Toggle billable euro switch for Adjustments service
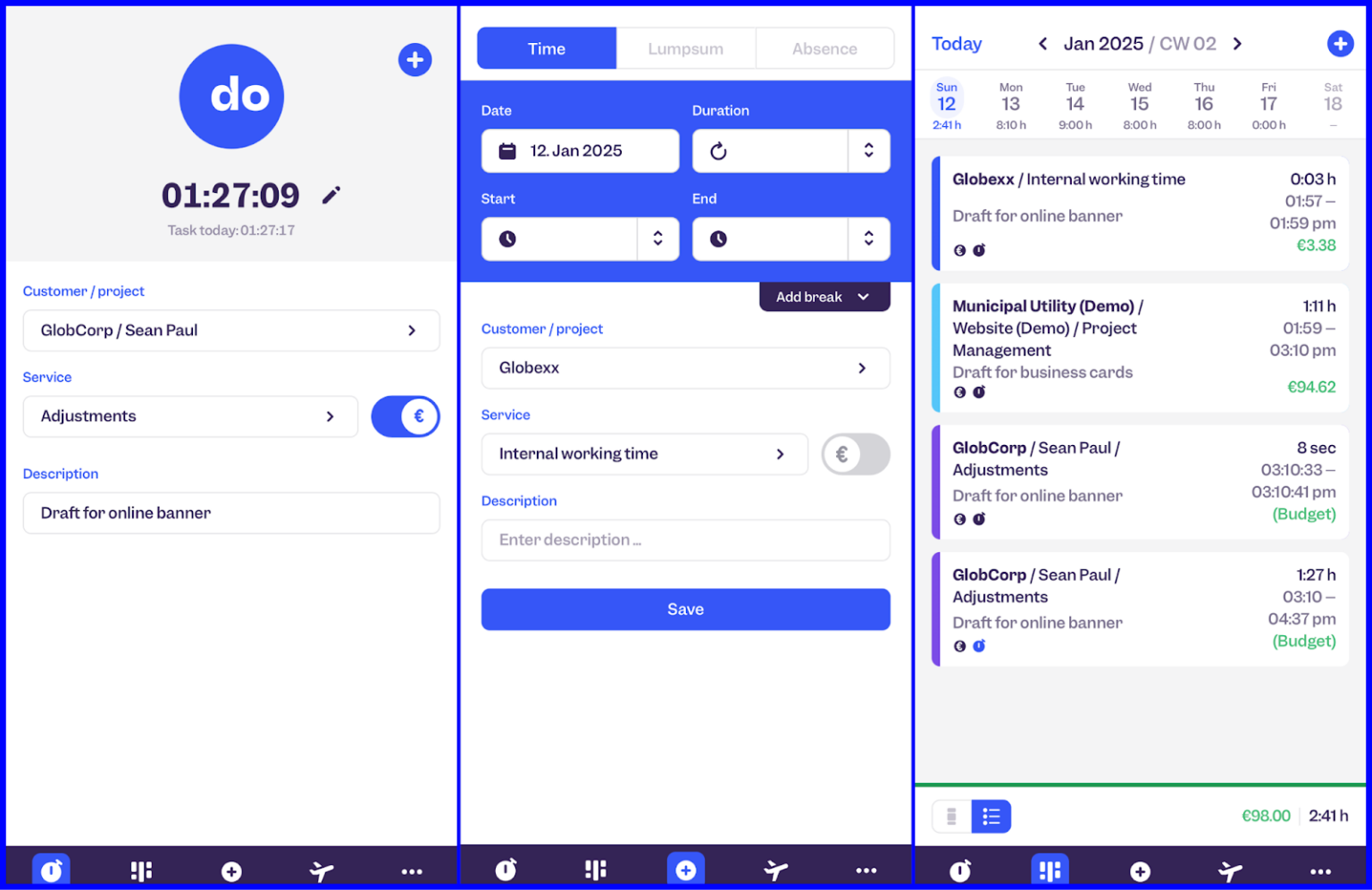1372x890 pixels. tap(406, 416)
